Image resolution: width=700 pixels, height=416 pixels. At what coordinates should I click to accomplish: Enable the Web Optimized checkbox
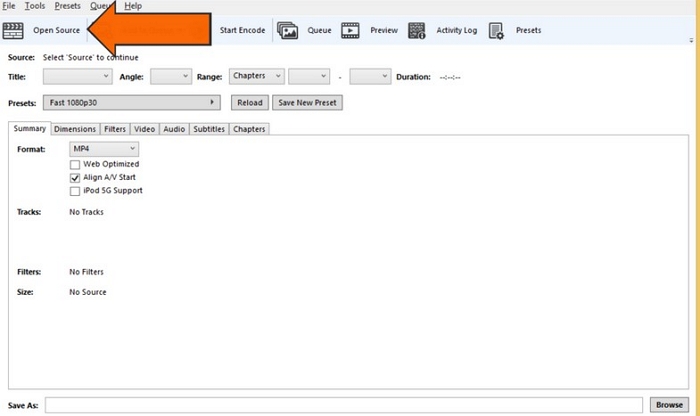(75, 164)
